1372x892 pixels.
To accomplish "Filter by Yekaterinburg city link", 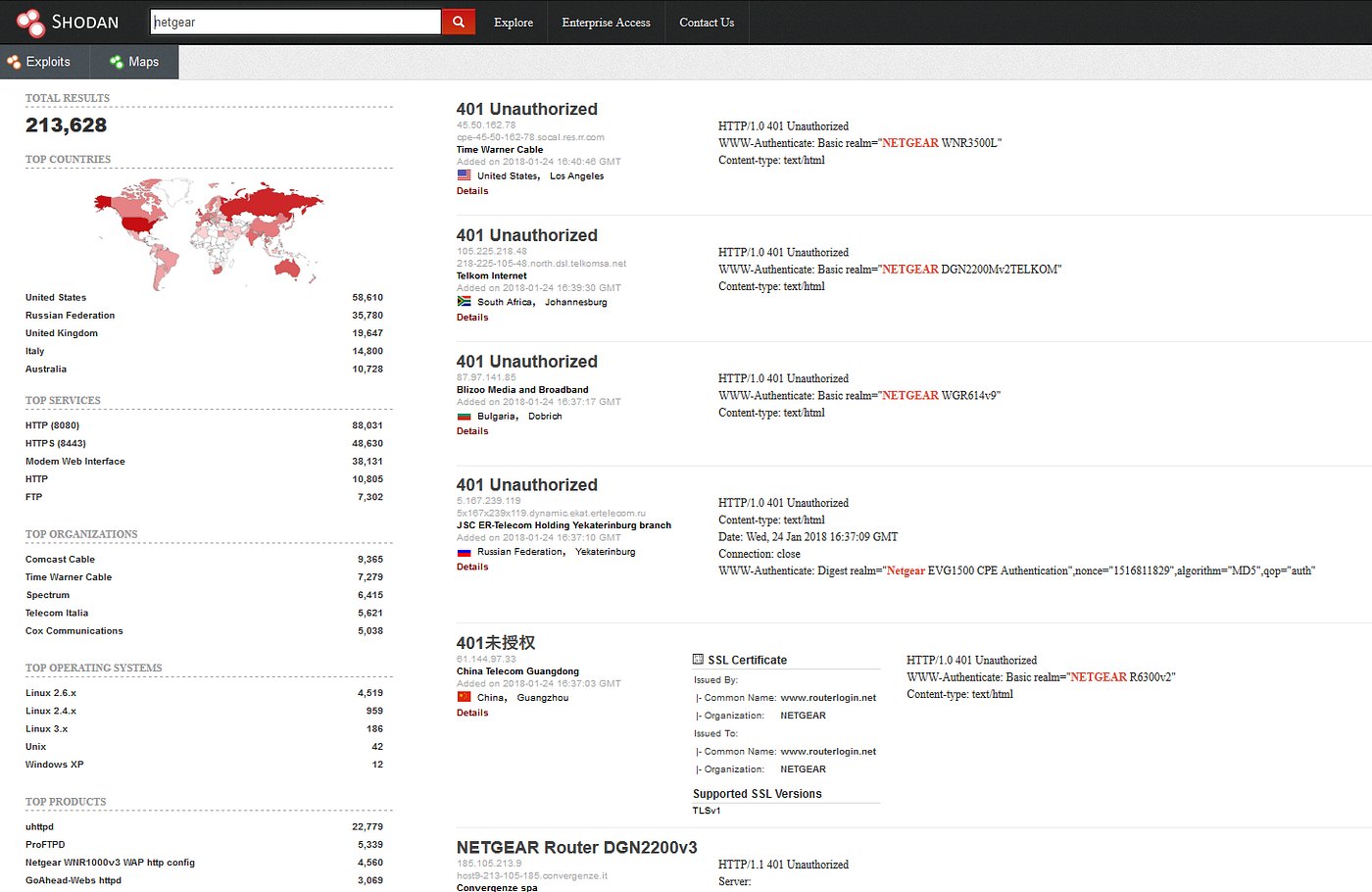I will pos(606,552).
